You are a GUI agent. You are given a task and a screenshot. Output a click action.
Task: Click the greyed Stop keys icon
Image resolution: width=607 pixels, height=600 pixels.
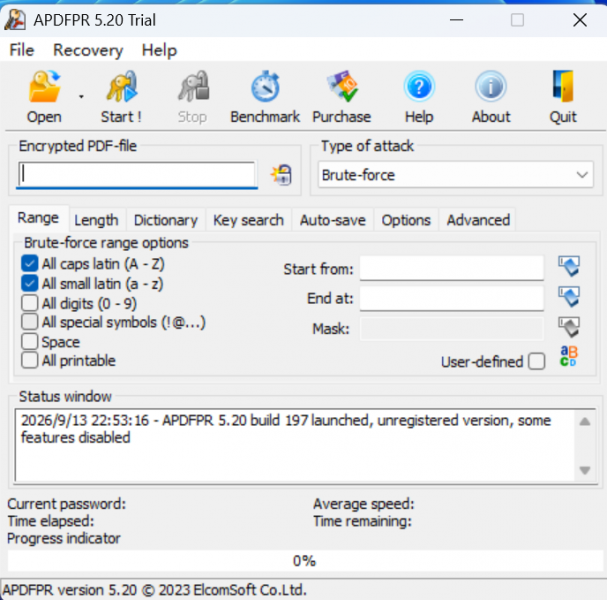193,87
